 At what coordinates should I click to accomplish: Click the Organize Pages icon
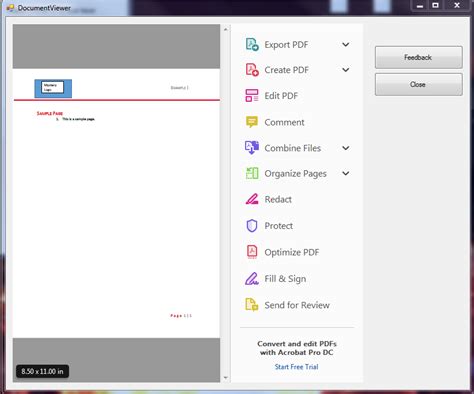coord(252,173)
